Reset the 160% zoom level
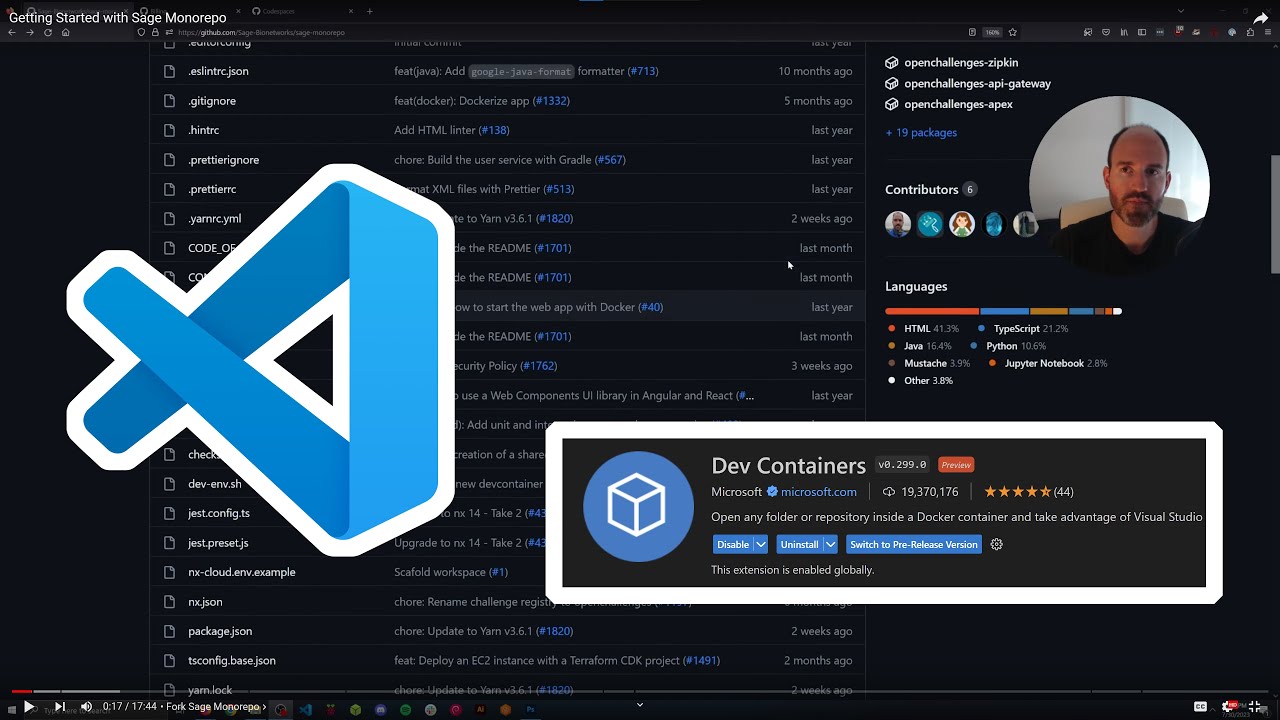The height and width of the screenshot is (720, 1280). (993, 32)
